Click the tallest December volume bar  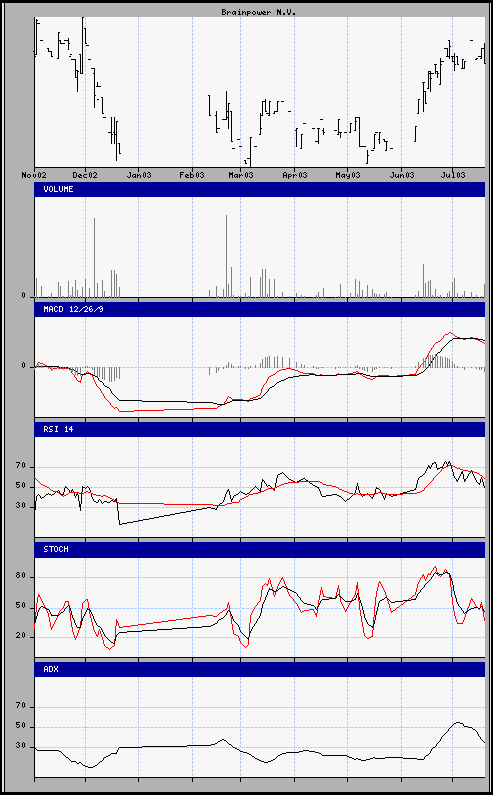click(94, 258)
